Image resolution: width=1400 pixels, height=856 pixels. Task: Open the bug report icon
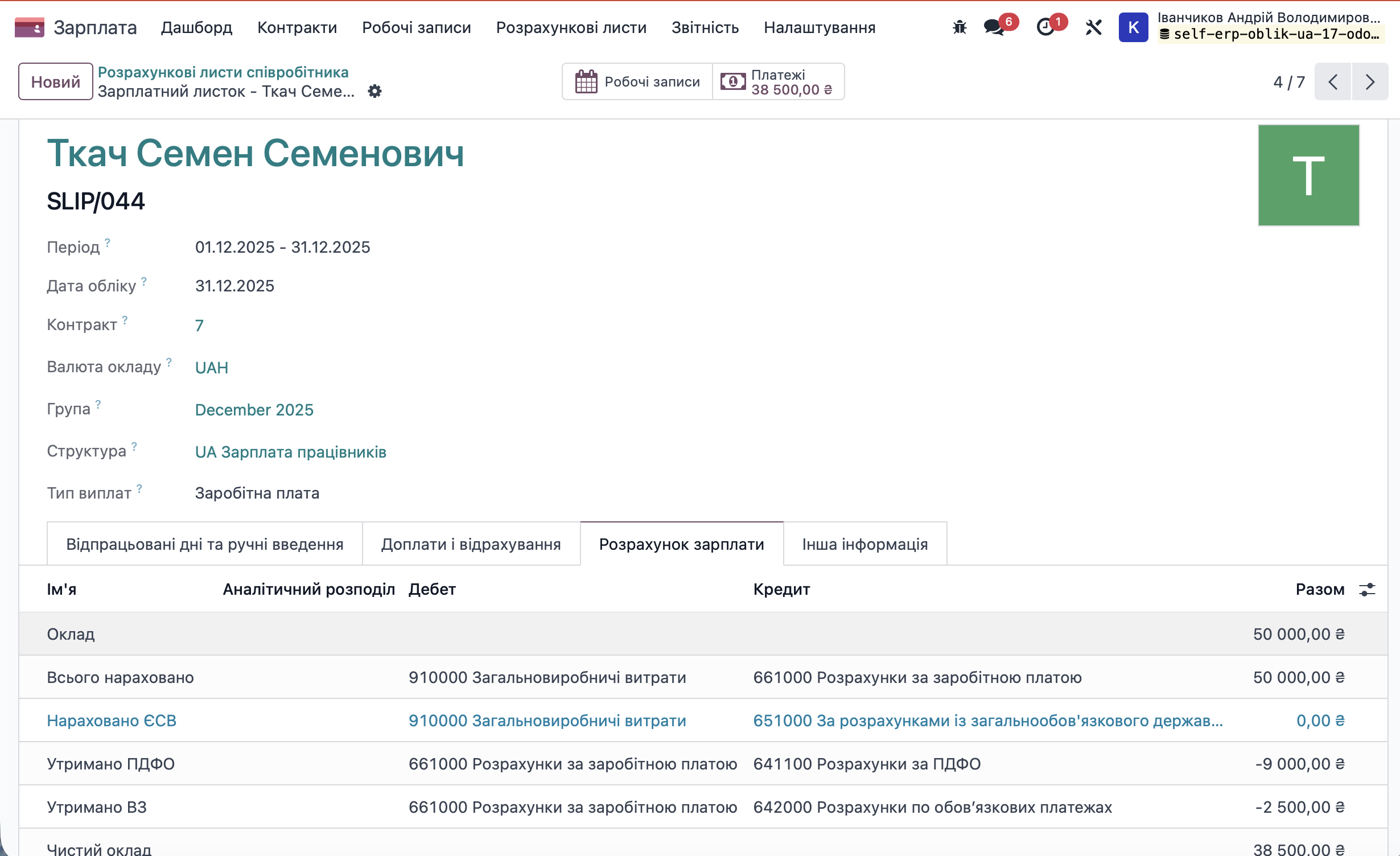pos(960,27)
